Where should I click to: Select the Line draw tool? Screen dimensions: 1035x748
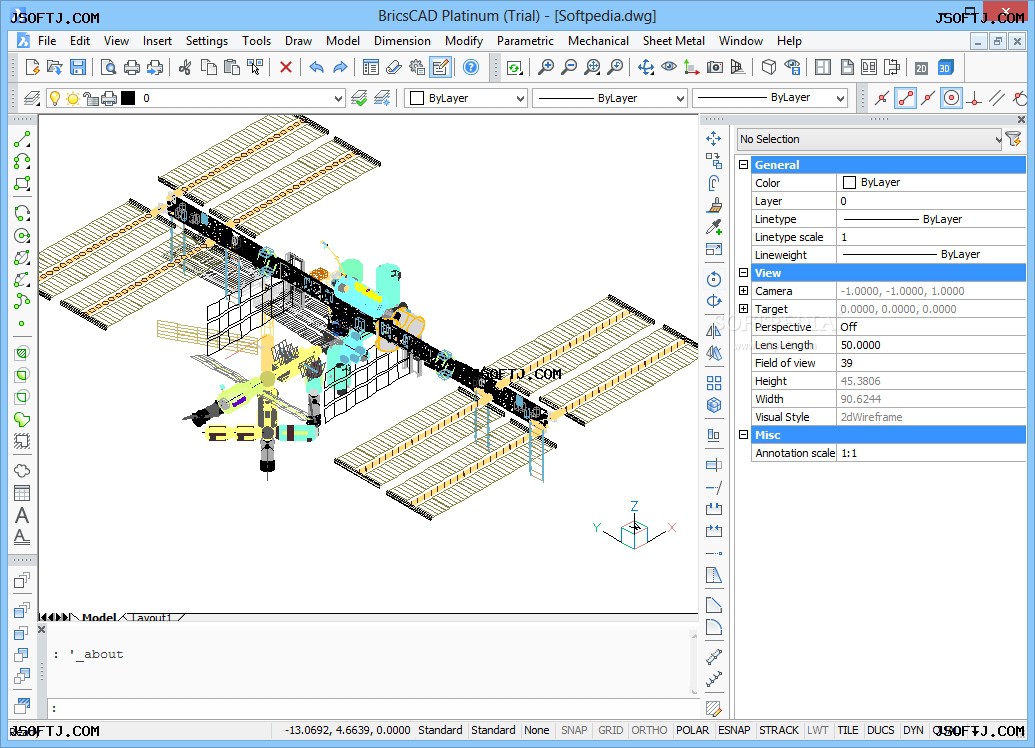click(22, 139)
